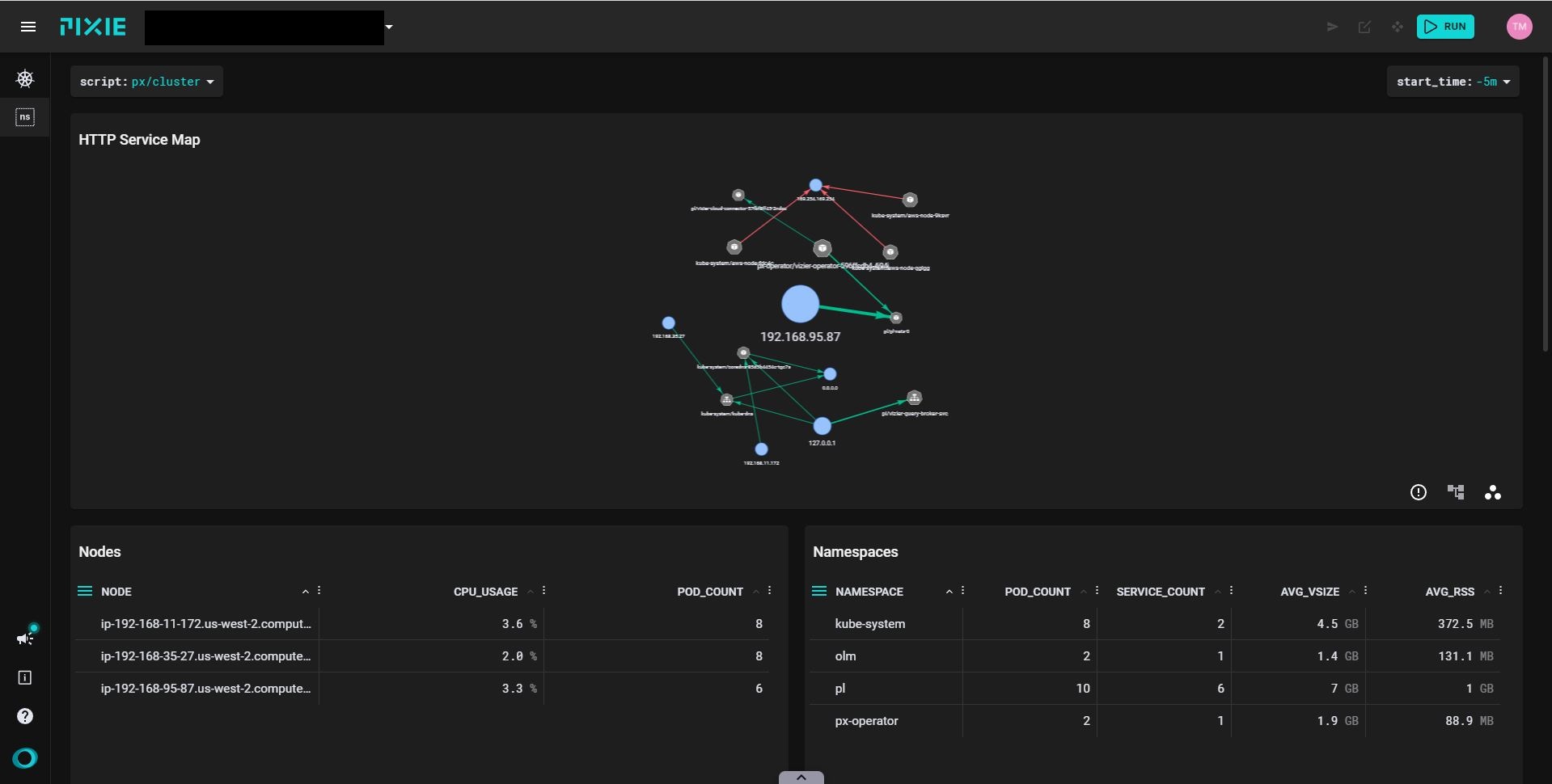Toggle cluster-by-service grouping icon

click(x=1493, y=492)
